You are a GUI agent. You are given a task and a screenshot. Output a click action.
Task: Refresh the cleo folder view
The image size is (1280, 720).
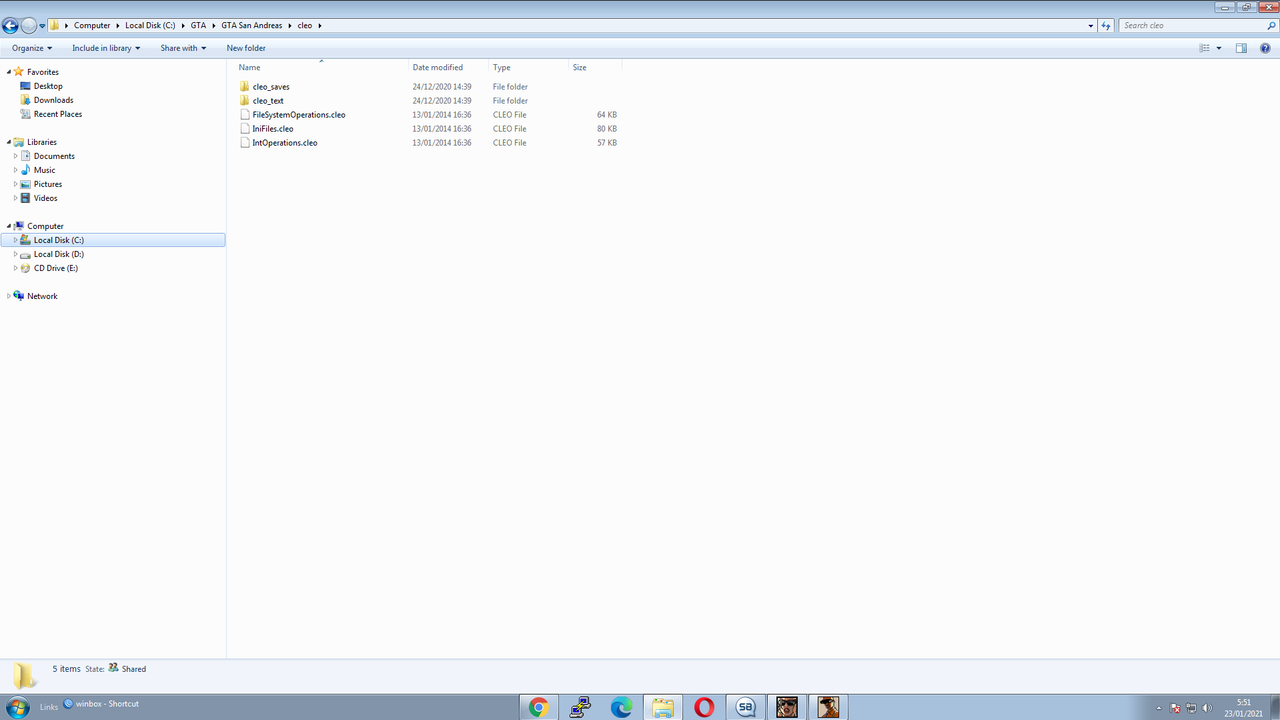[x=1106, y=25]
